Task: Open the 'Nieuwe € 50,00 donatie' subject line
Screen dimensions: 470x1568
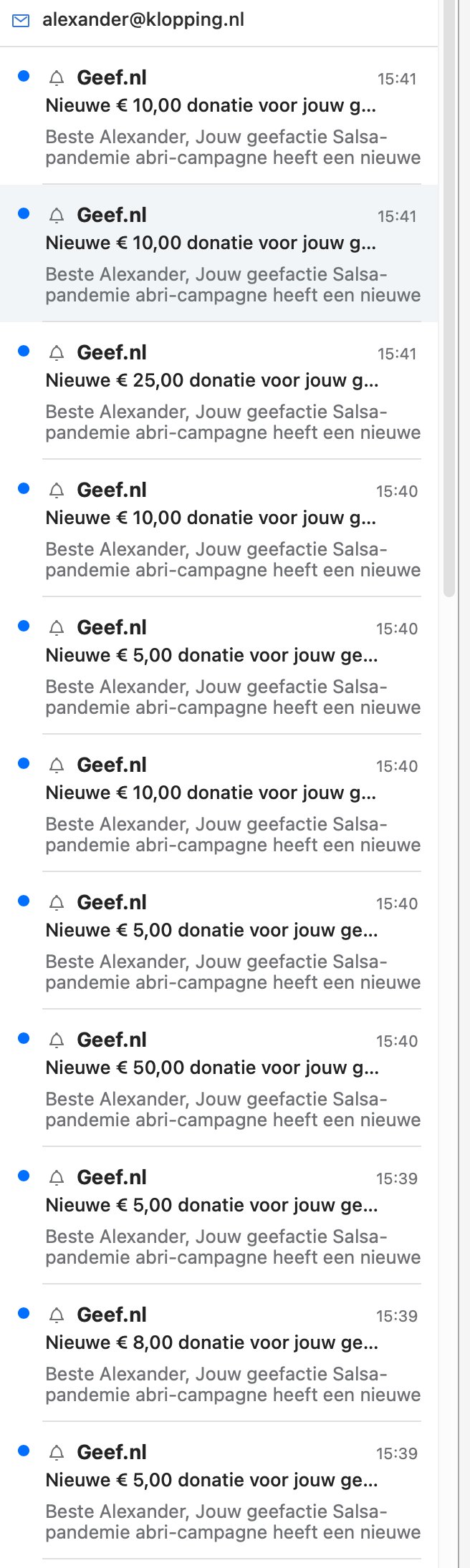Action: [212, 1068]
